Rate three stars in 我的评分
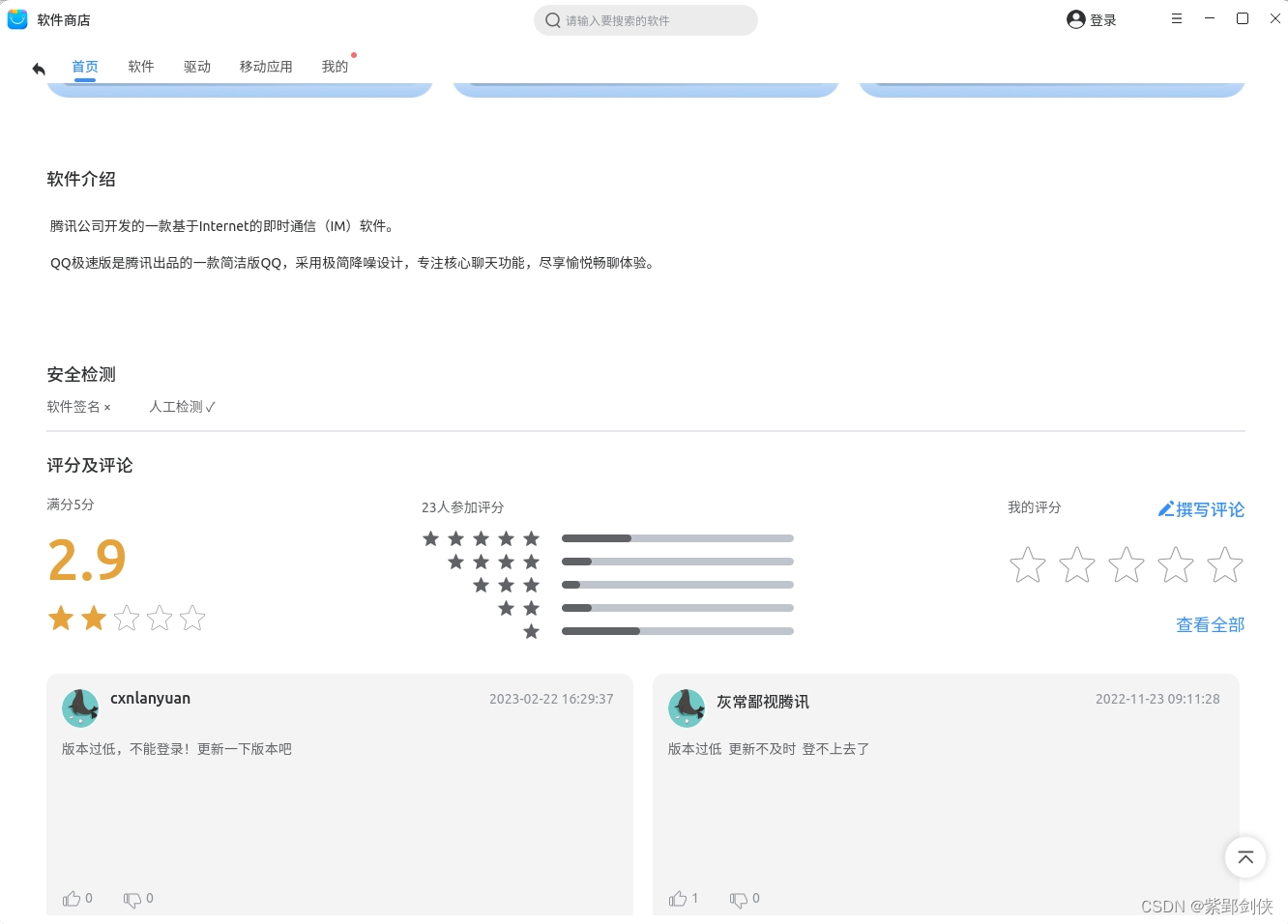Image resolution: width=1288 pixels, height=924 pixels. pyautogui.click(x=1127, y=565)
